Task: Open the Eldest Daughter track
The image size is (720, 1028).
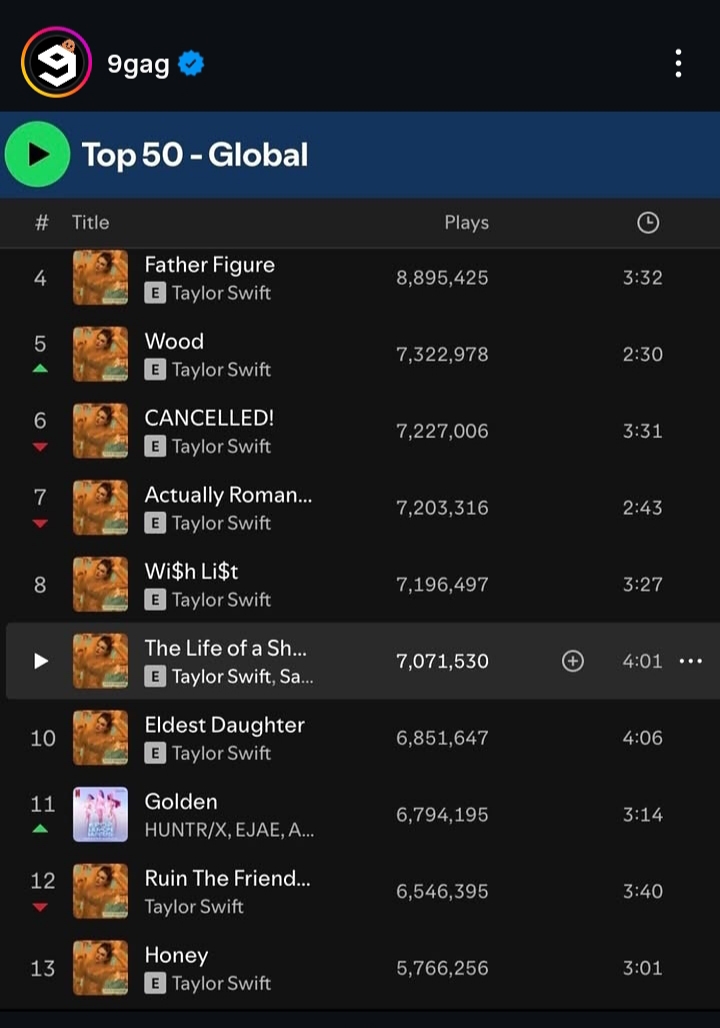Action: [x=224, y=725]
